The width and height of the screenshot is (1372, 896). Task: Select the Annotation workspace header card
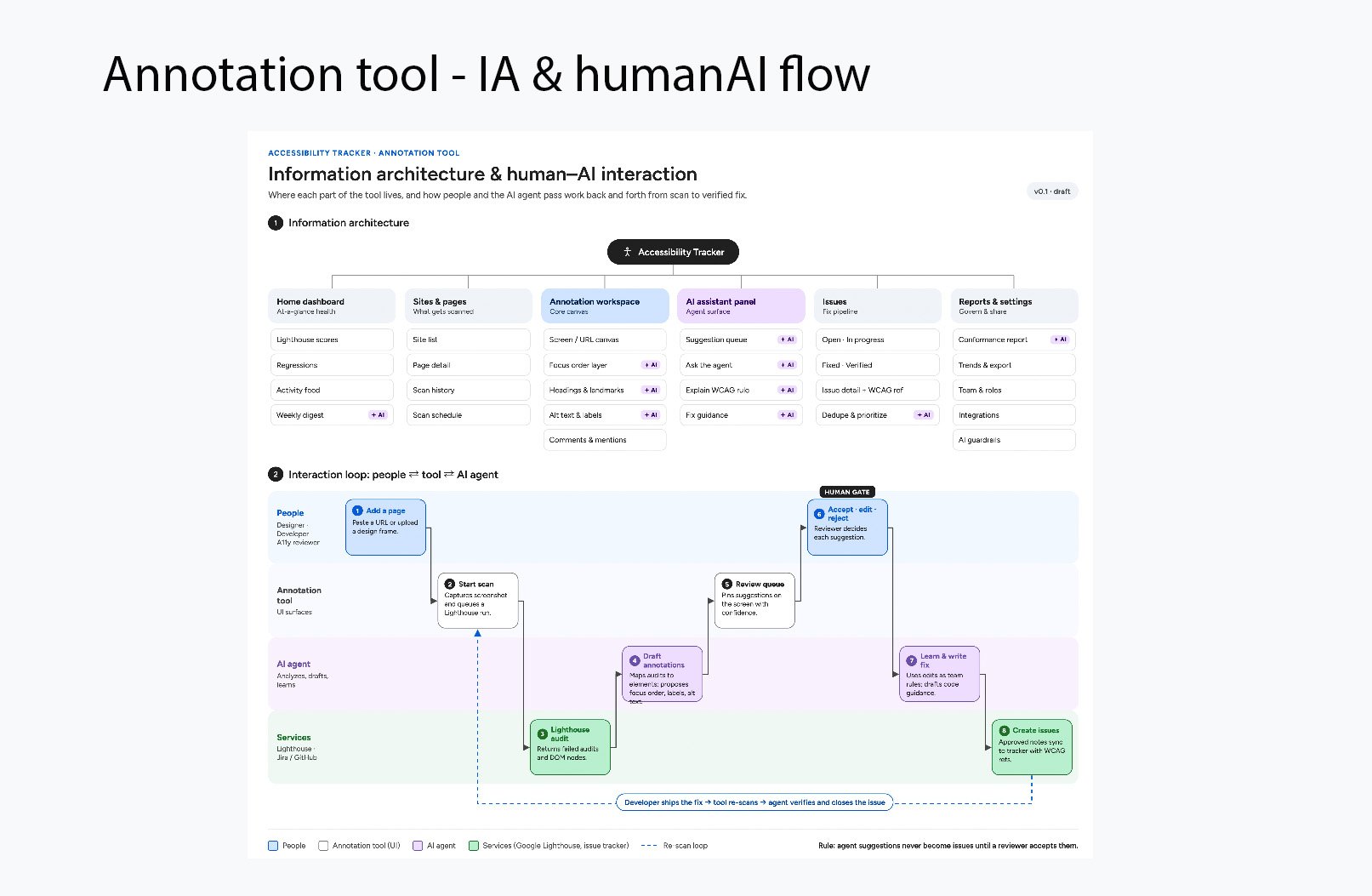[605, 306]
